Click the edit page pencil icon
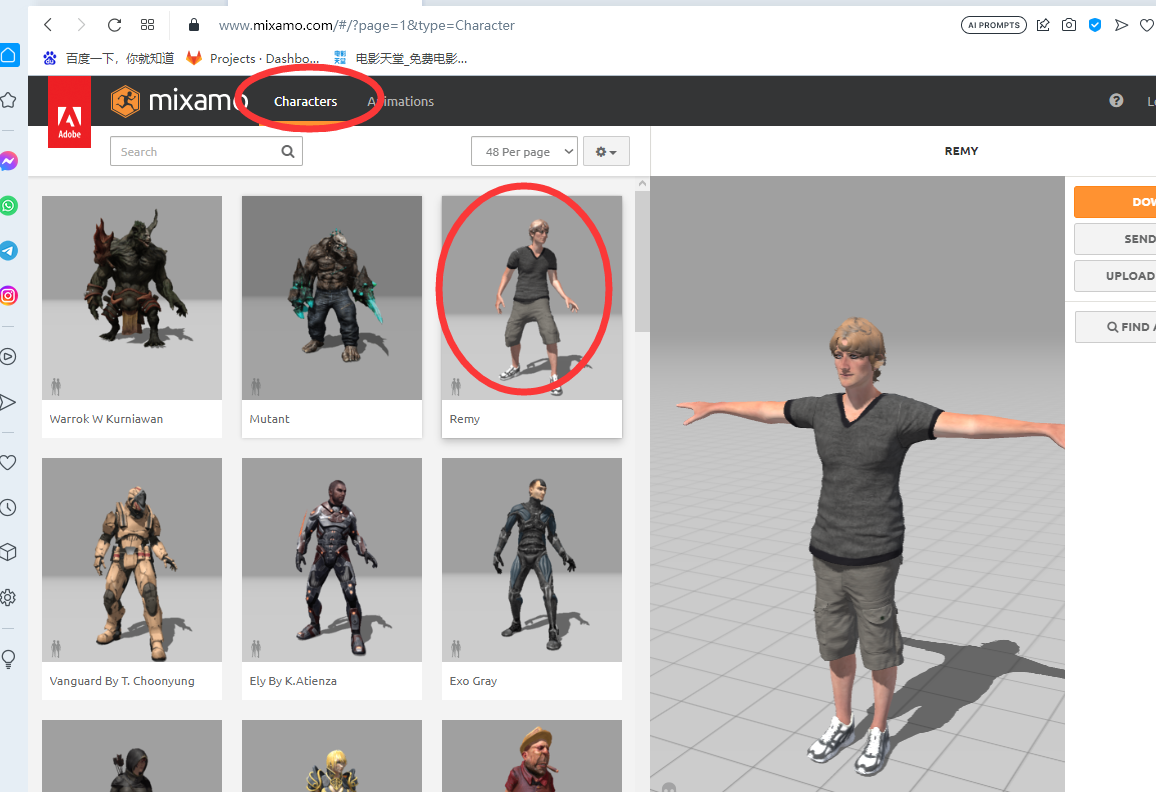 click(x=1042, y=25)
